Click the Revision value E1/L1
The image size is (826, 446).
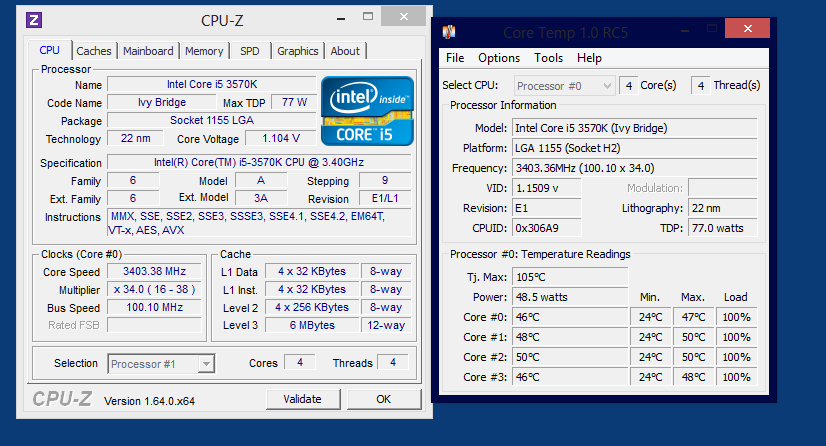pos(385,199)
